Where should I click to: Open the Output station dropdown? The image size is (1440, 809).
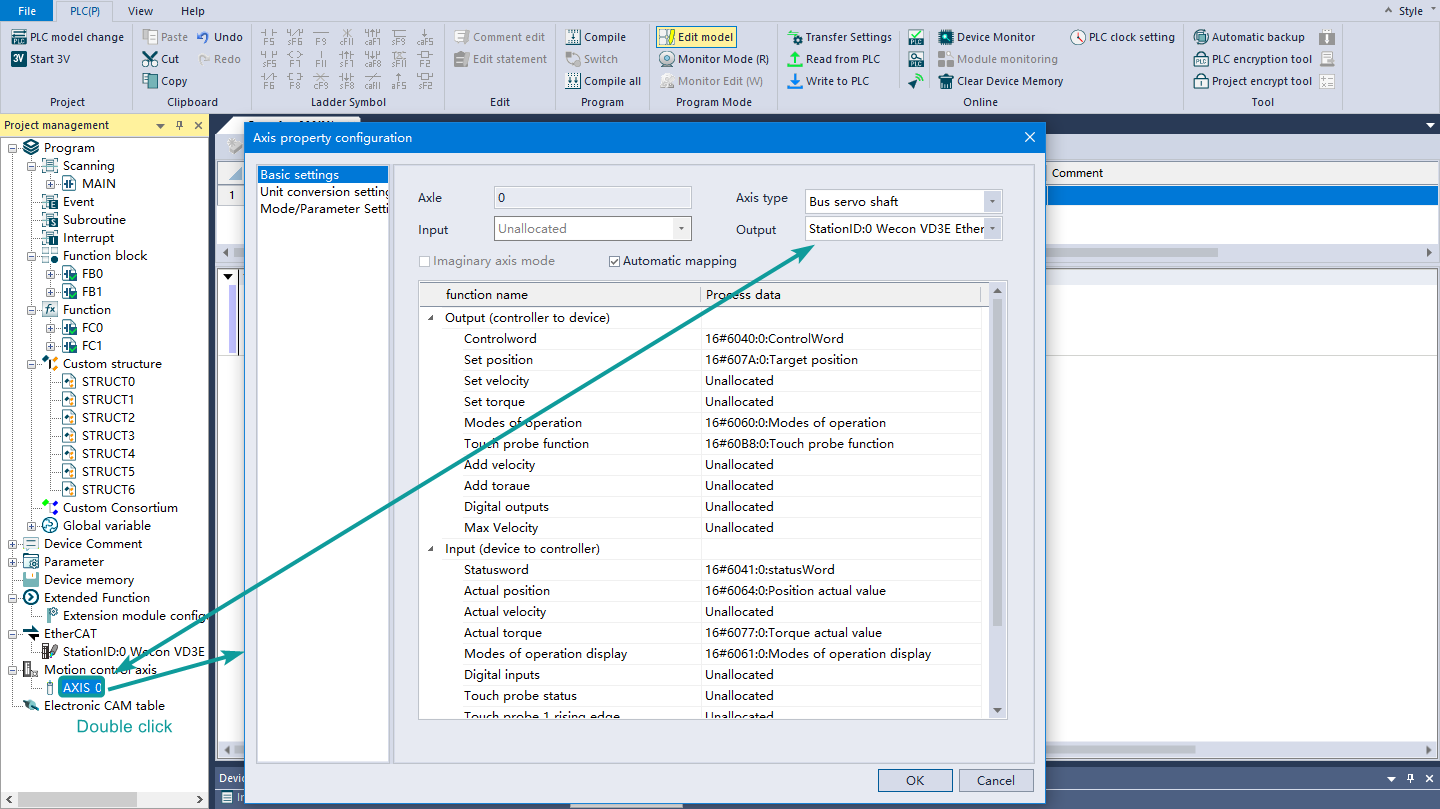[x=992, y=229]
